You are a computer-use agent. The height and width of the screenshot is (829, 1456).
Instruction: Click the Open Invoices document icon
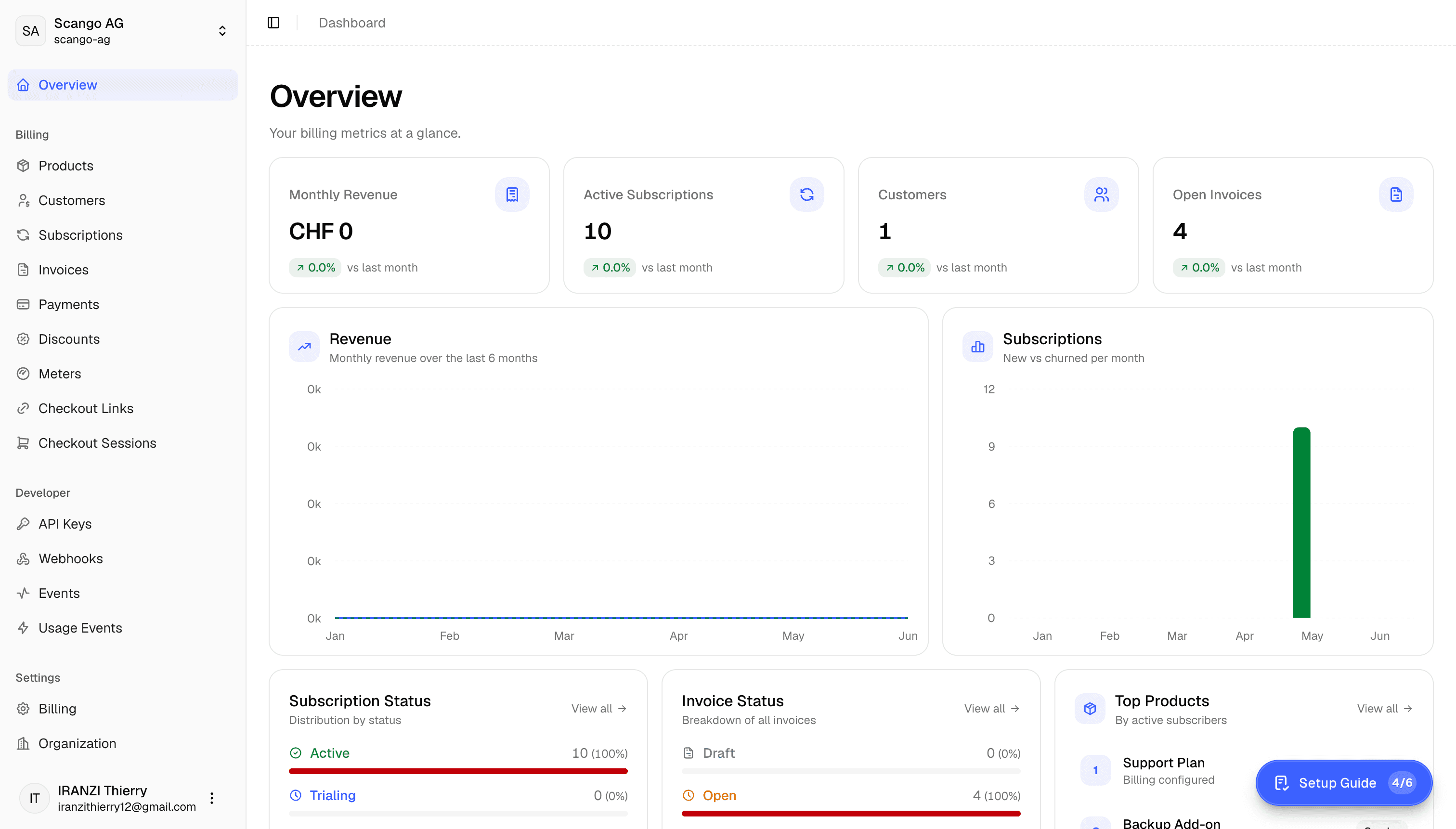tap(1396, 194)
